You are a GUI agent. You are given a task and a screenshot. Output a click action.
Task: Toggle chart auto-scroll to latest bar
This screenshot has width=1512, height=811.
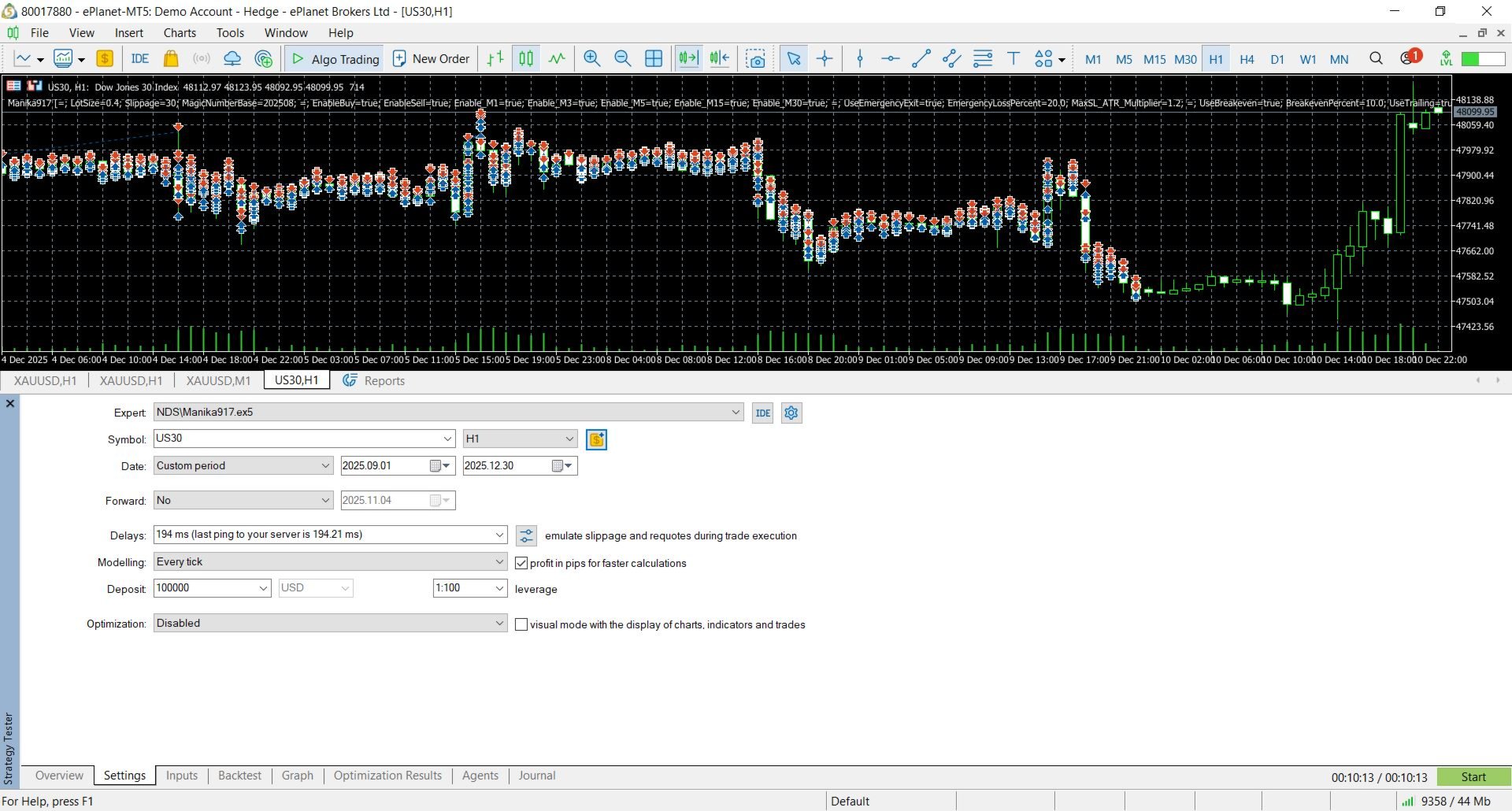(688, 59)
